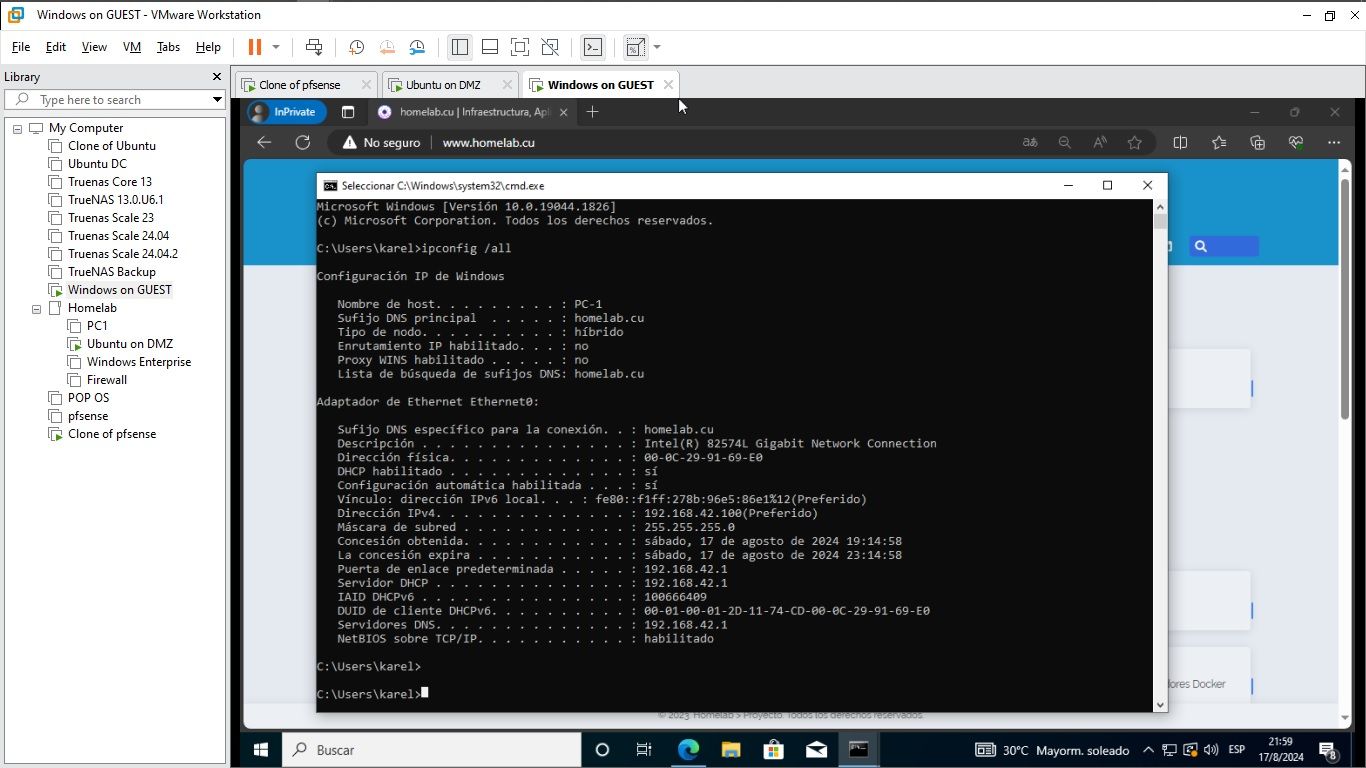Viewport: 1366px width, 768px height.
Task: Select Ubuntu DC virtual machine
Action: 97,164
